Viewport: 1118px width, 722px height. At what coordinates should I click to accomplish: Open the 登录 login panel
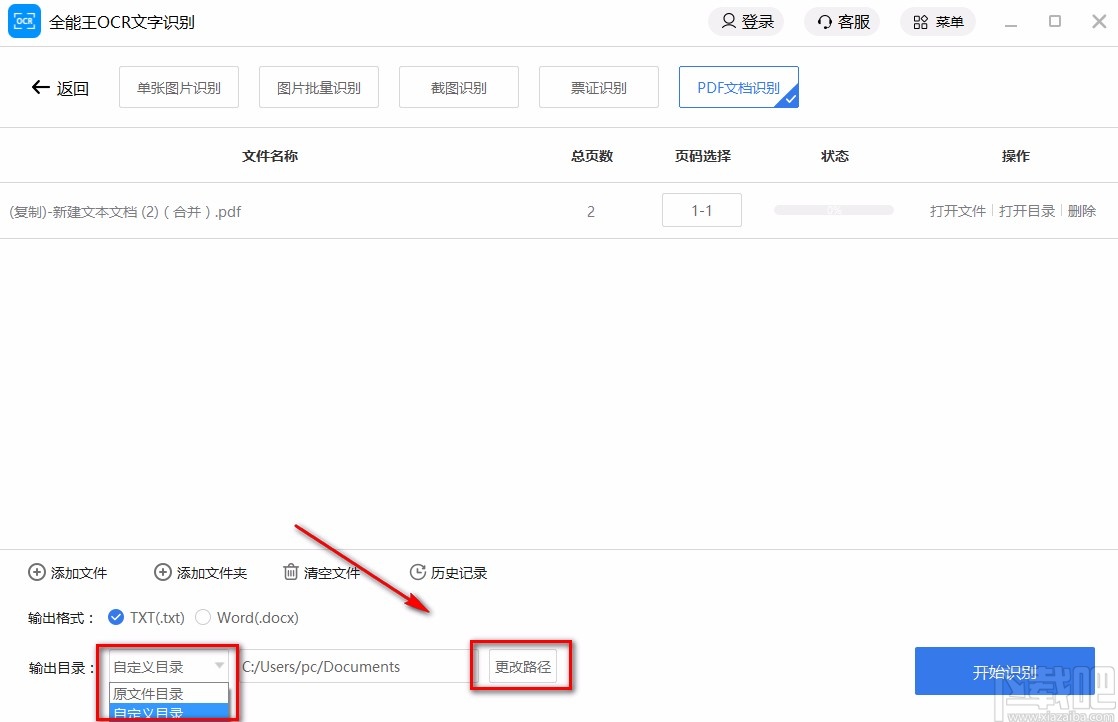pyautogui.click(x=745, y=21)
